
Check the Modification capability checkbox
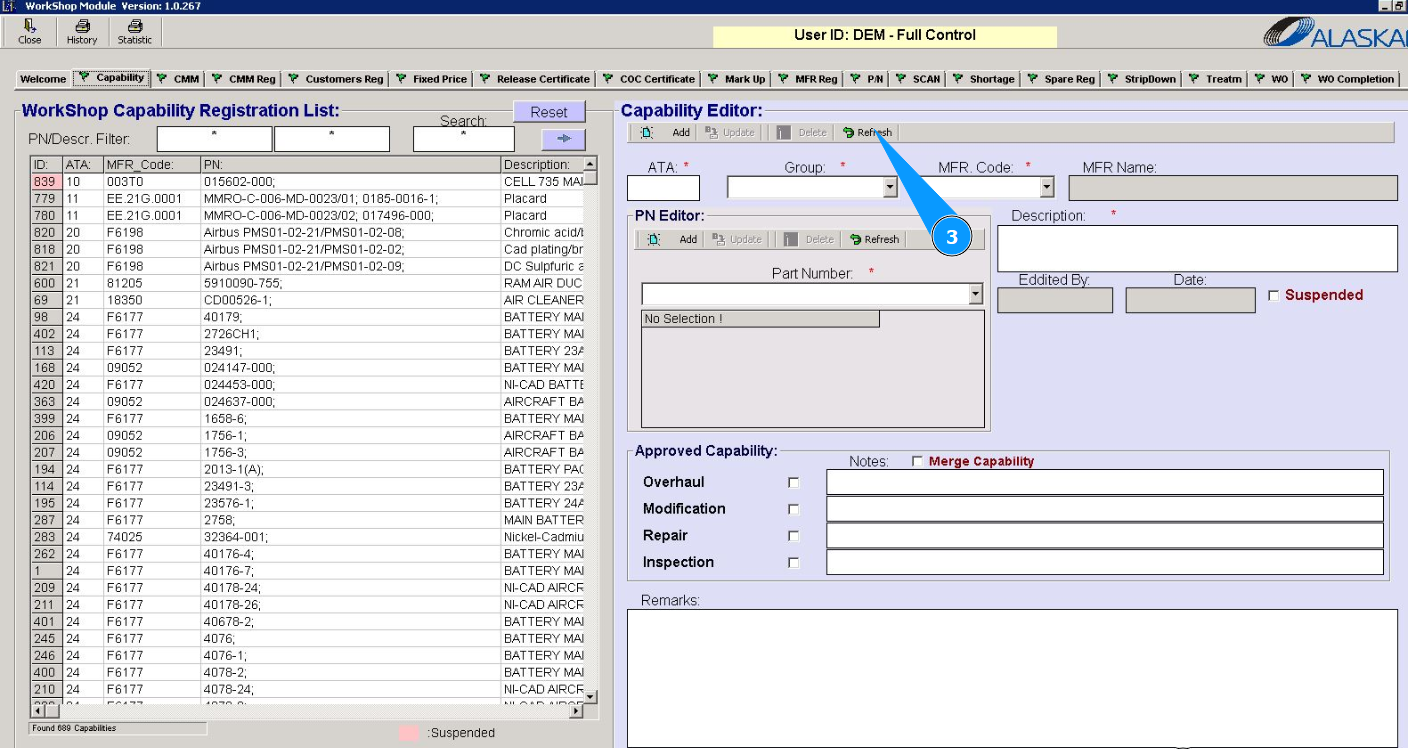coord(794,509)
